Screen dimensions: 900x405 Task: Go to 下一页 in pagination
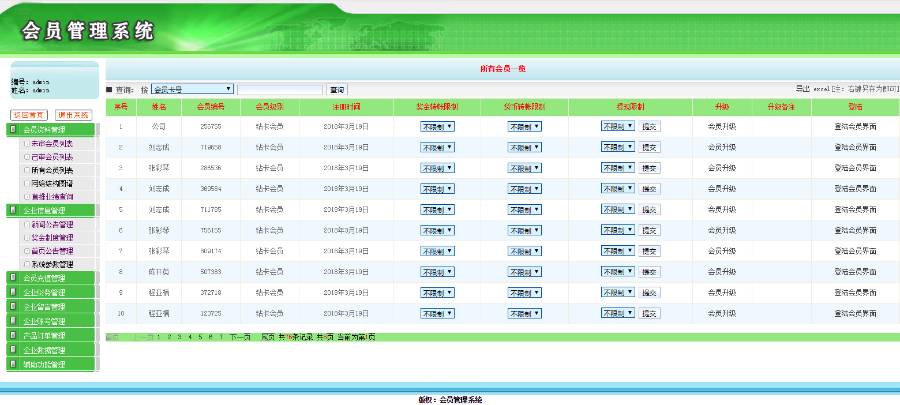[239, 338]
